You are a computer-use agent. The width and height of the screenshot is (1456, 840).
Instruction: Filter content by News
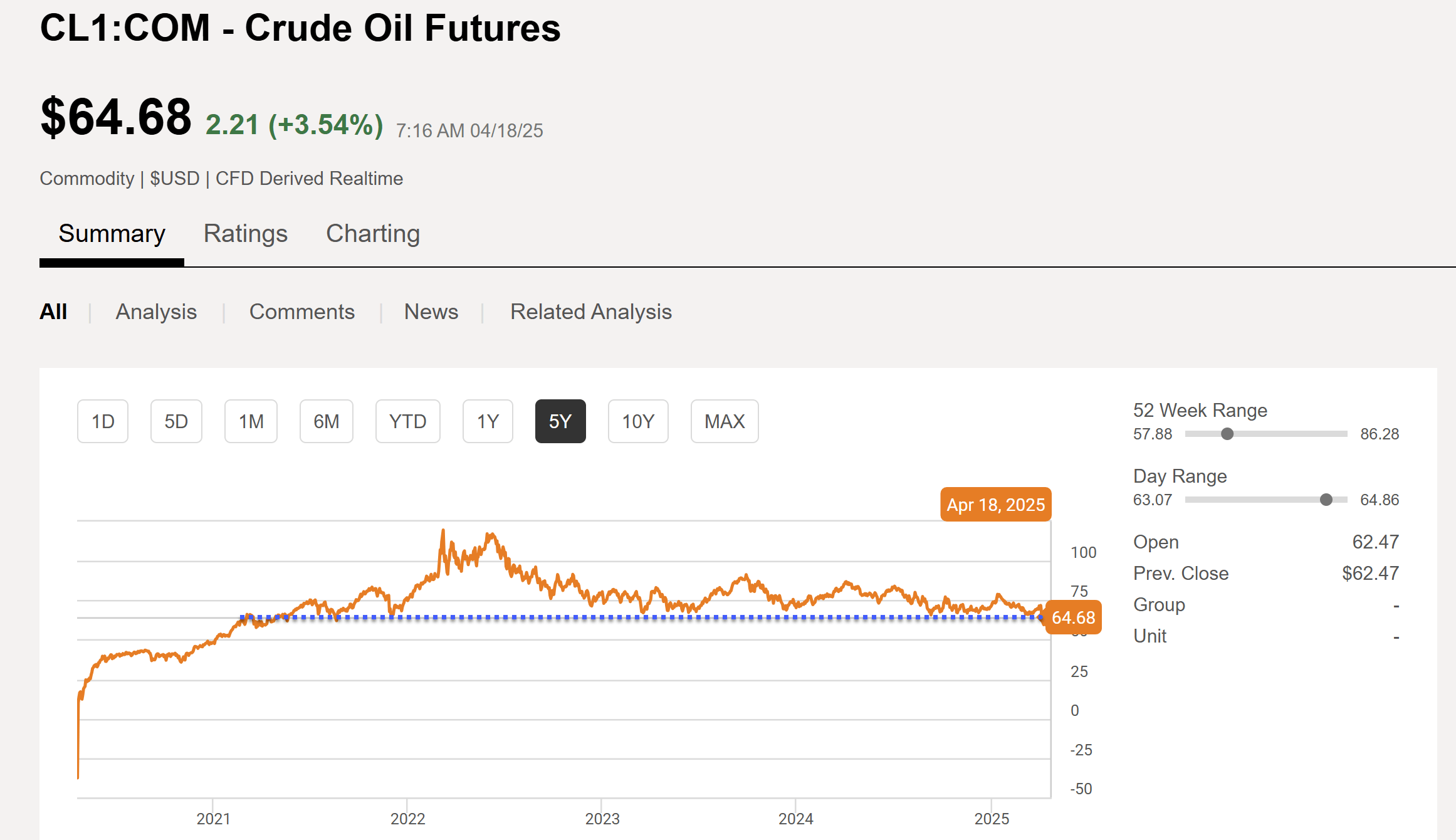pos(431,312)
